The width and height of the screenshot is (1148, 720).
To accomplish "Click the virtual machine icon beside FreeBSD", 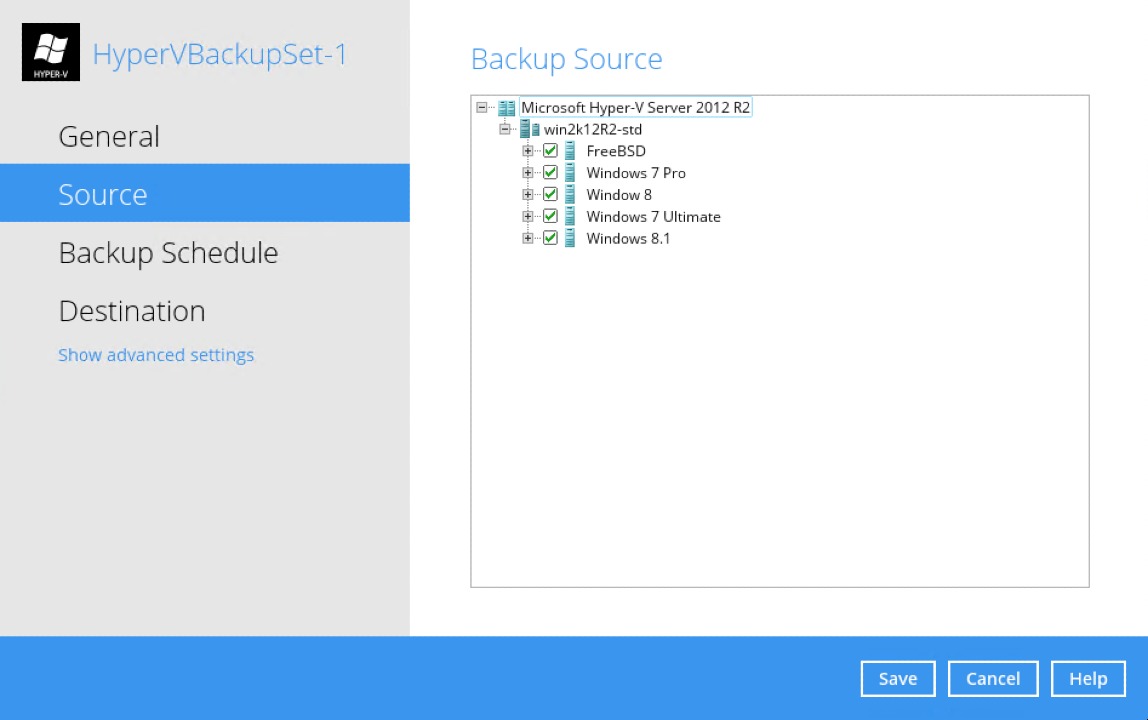I will pyautogui.click(x=570, y=150).
